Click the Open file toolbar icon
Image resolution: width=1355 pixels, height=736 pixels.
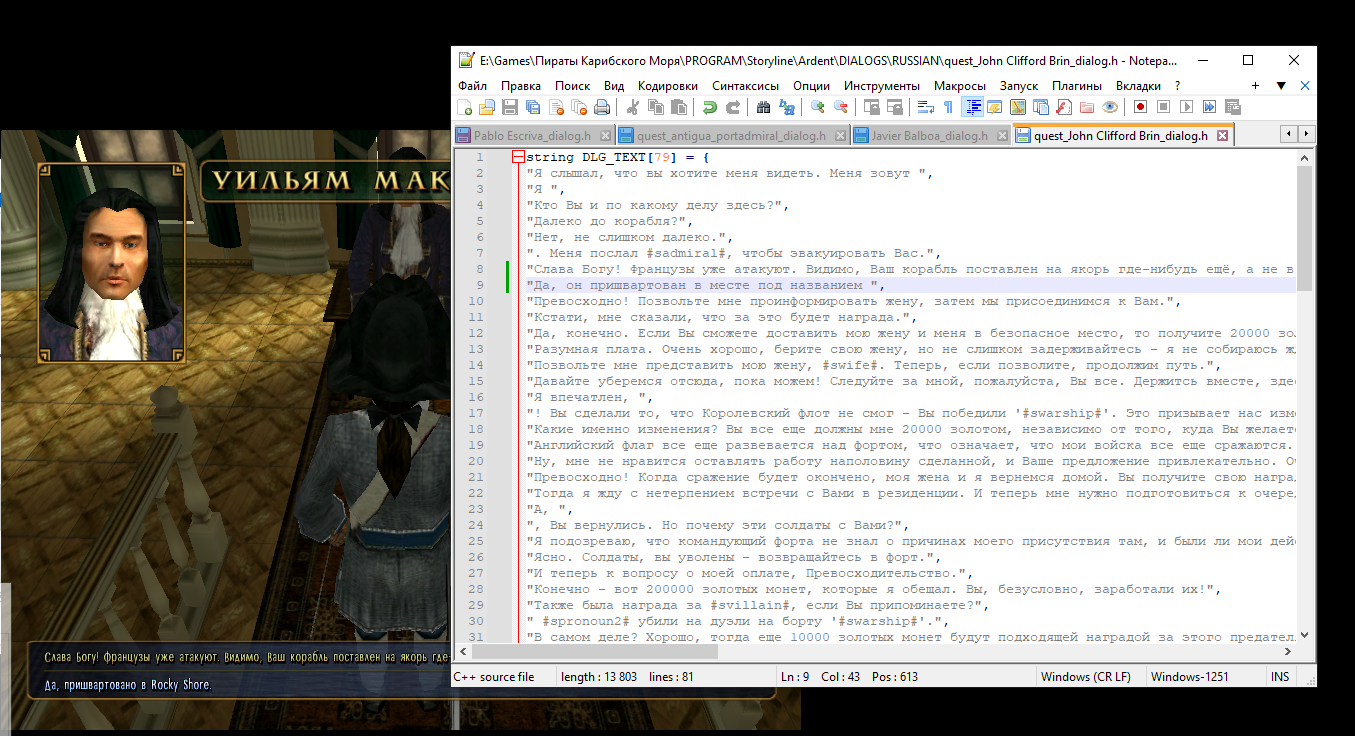point(486,107)
